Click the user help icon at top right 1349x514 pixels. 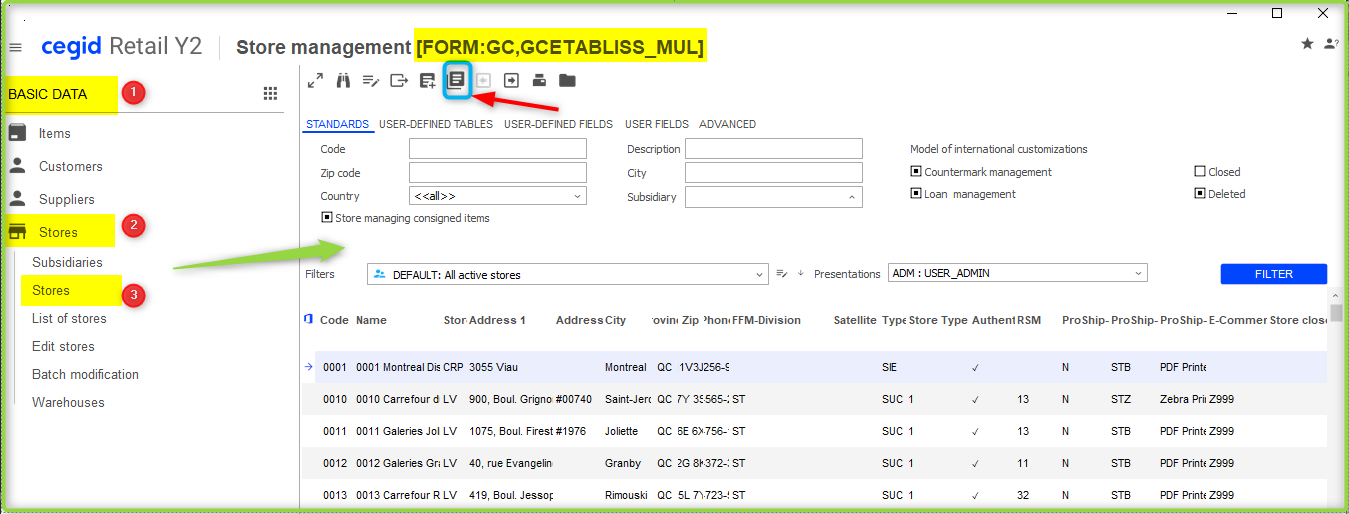point(1331,44)
